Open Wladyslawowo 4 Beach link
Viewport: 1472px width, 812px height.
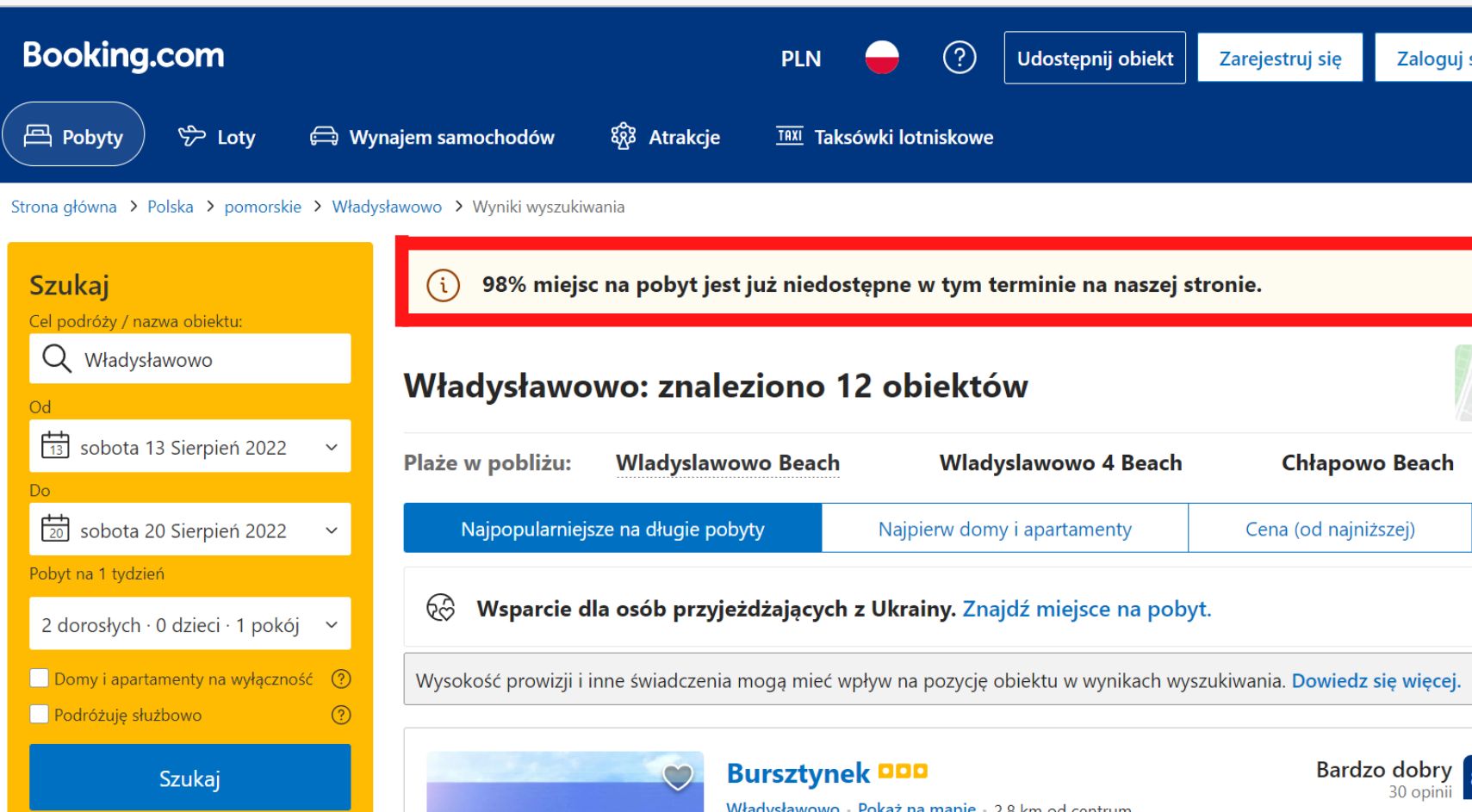(x=1060, y=463)
